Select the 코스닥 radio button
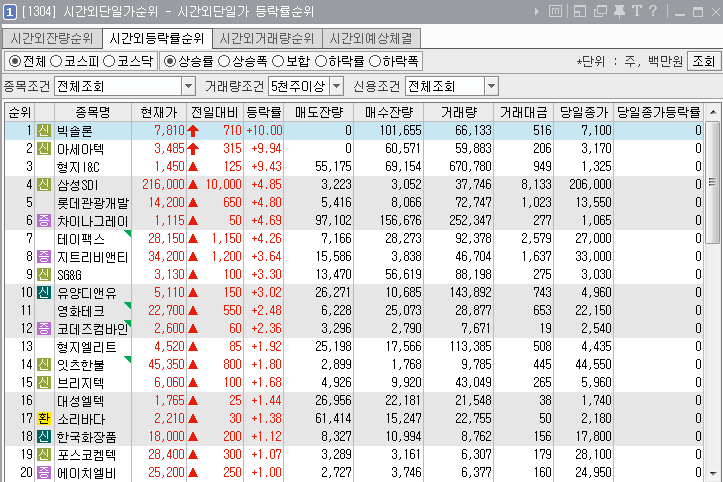 pyautogui.click(x=109, y=61)
